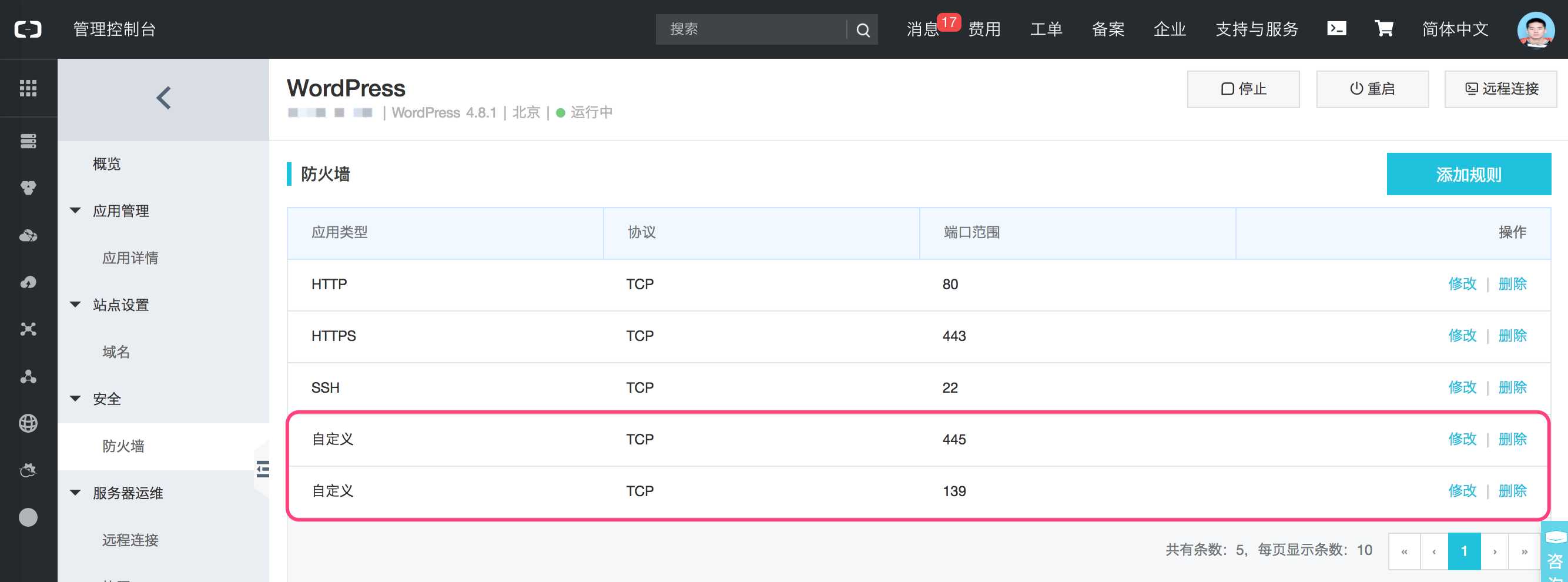Click the 重启 button
1568x582 pixels.
[x=1372, y=89]
